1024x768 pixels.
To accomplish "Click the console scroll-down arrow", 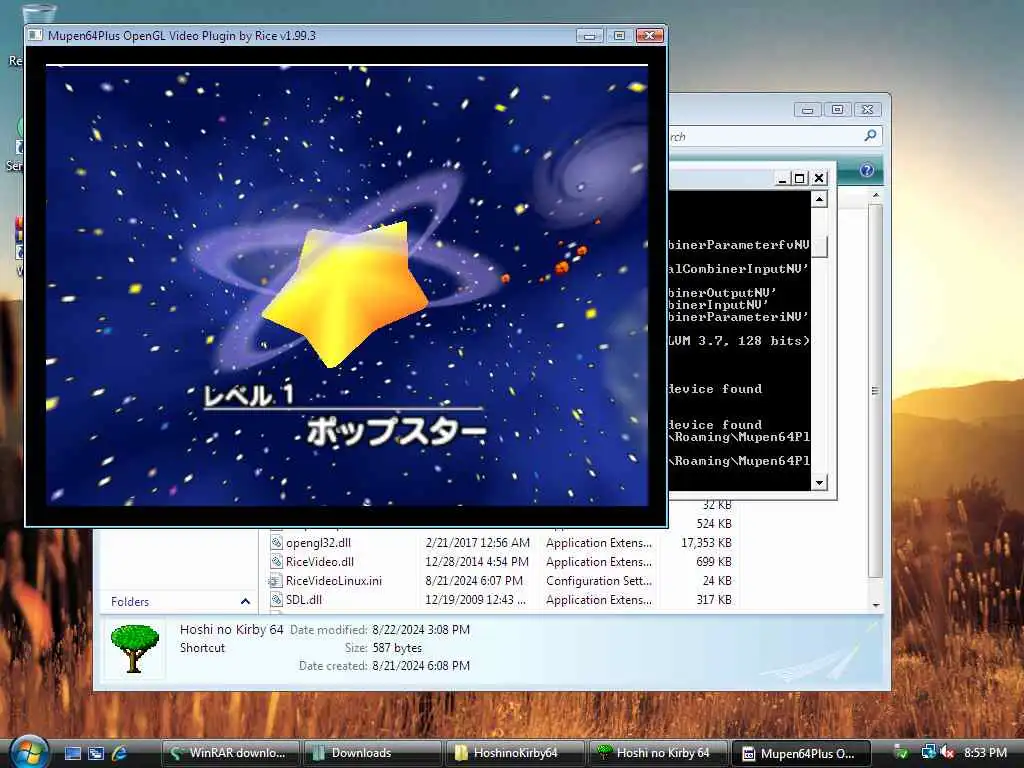I will coord(820,483).
